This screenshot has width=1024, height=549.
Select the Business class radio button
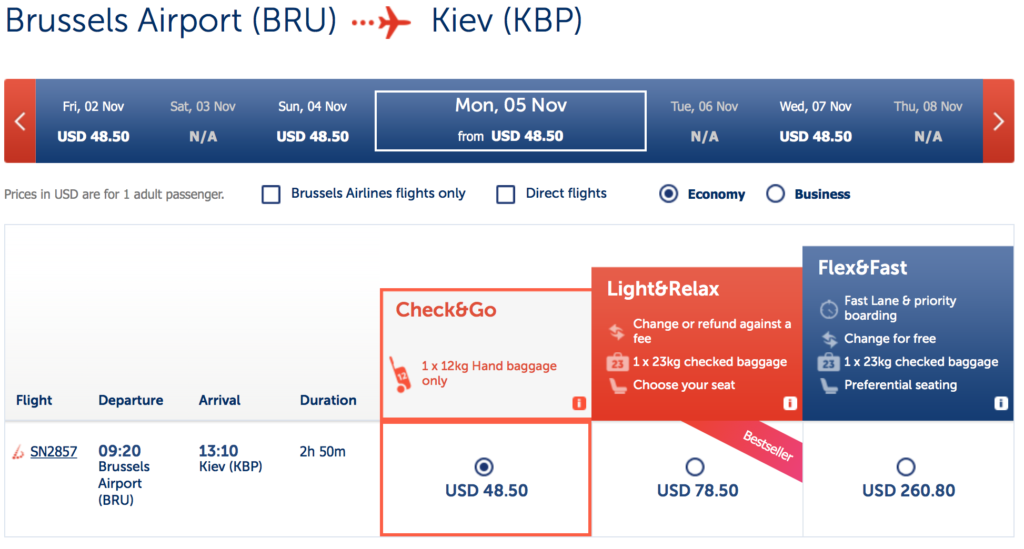(x=775, y=194)
